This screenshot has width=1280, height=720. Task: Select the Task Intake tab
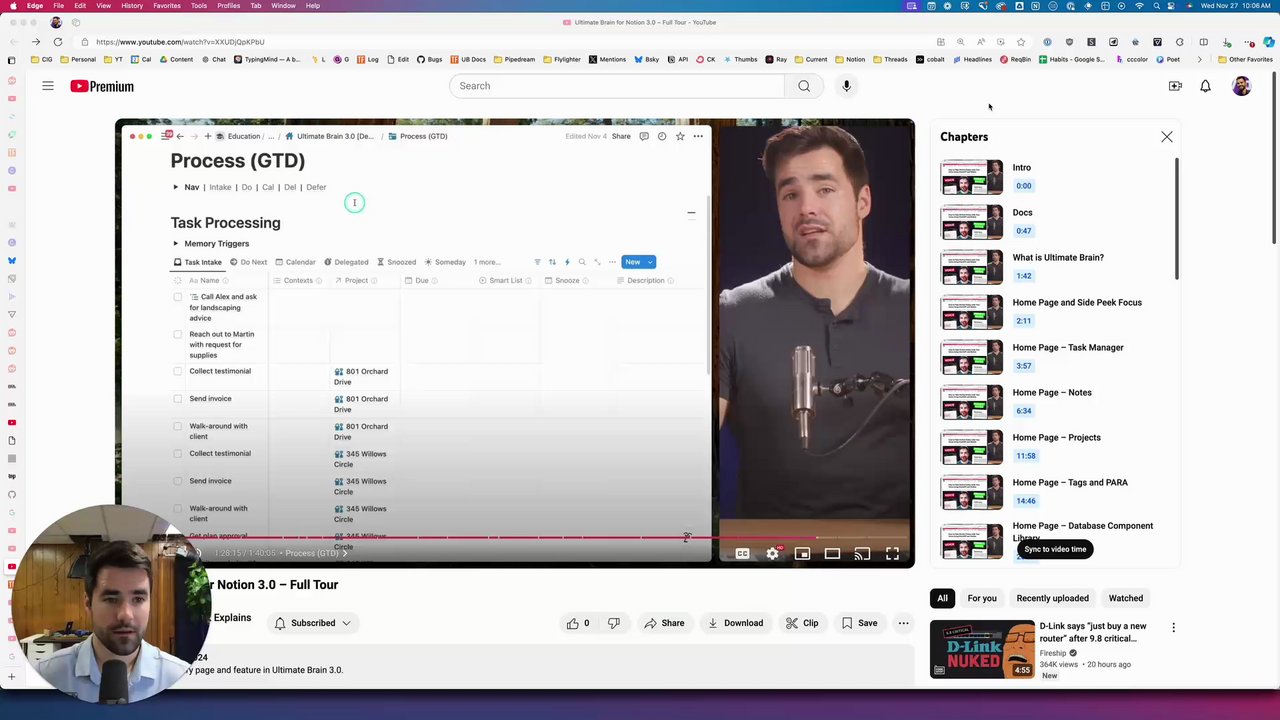point(198,262)
